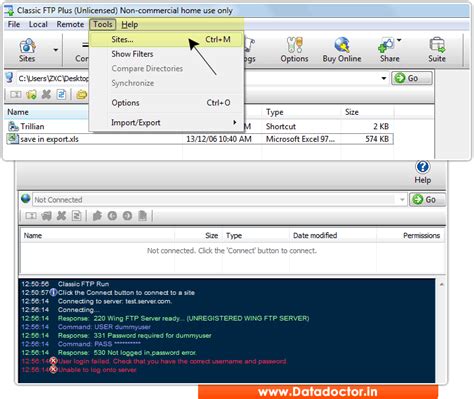Screen dimensions: 474x399
Task: Click the refresh icon in remote toolbar
Action: click(77, 216)
